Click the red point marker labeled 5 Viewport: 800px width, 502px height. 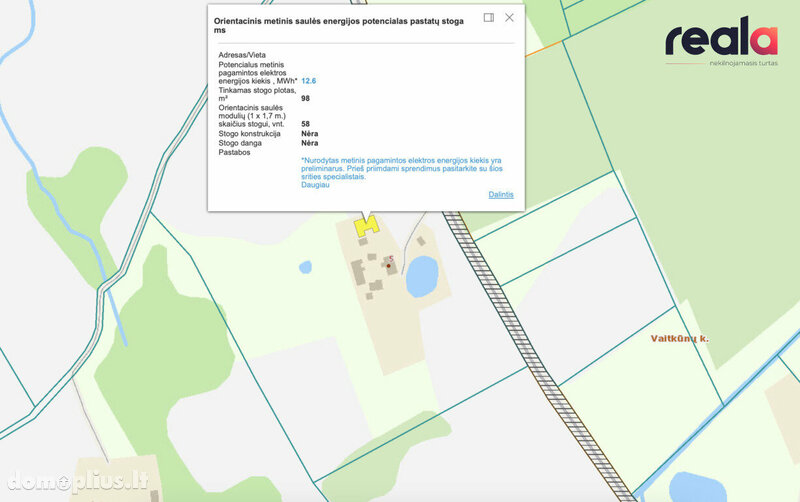389,266
